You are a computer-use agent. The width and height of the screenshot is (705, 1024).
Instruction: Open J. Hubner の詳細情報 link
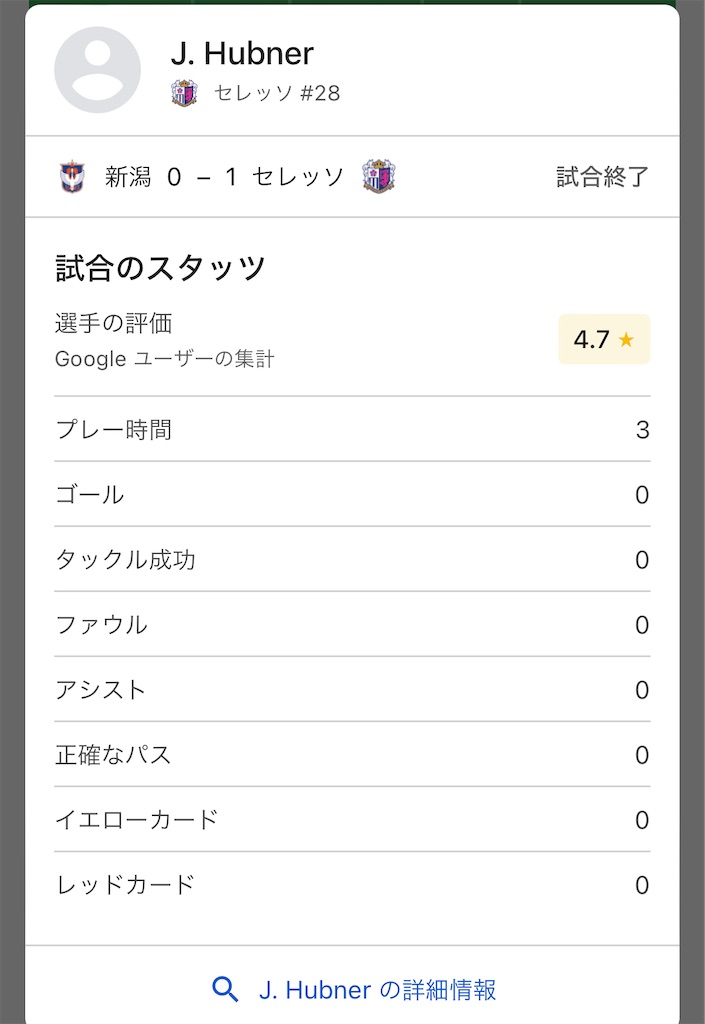click(377, 989)
